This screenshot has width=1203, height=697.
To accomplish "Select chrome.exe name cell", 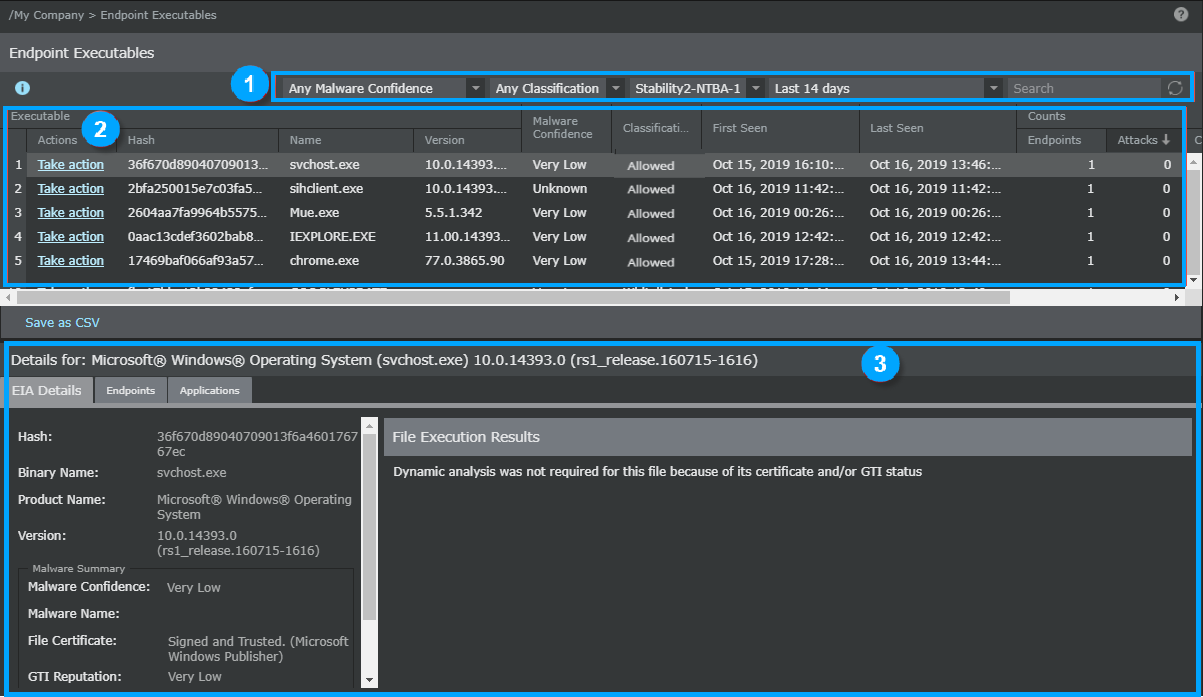I will (324, 260).
